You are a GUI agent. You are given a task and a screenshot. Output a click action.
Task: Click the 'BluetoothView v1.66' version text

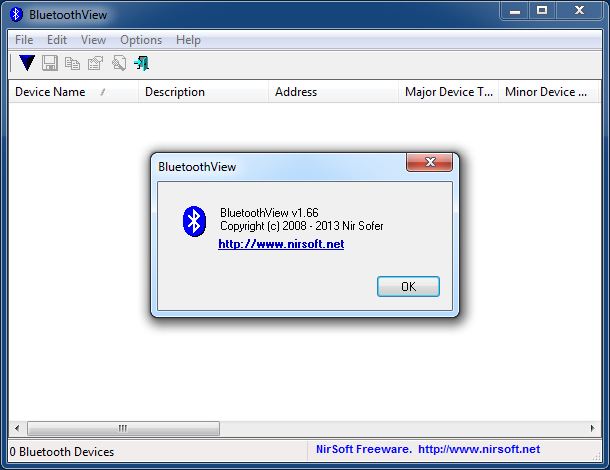pos(269,213)
